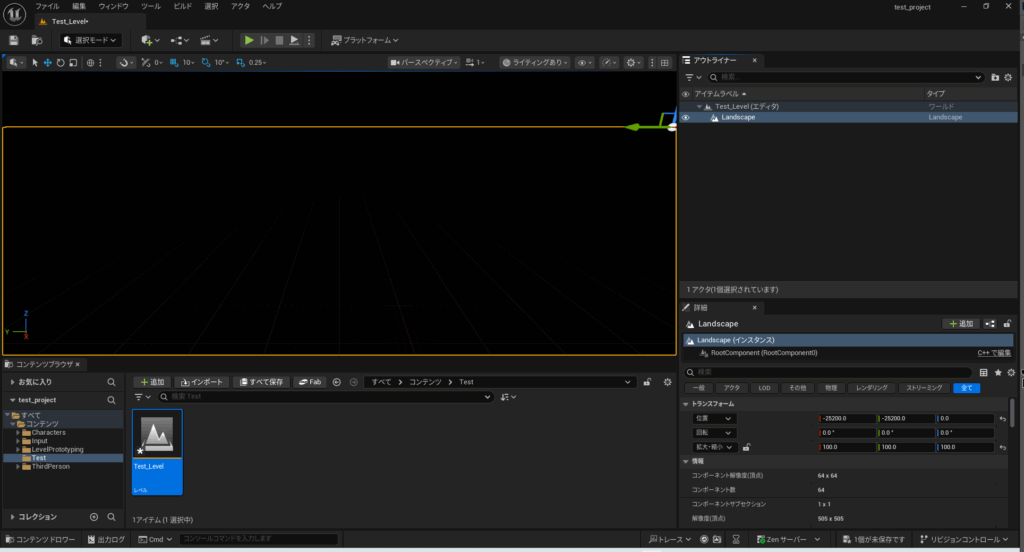Open the blueprints menu icon in the toolbar
This screenshot has width=1024, height=552.
coord(180,41)
